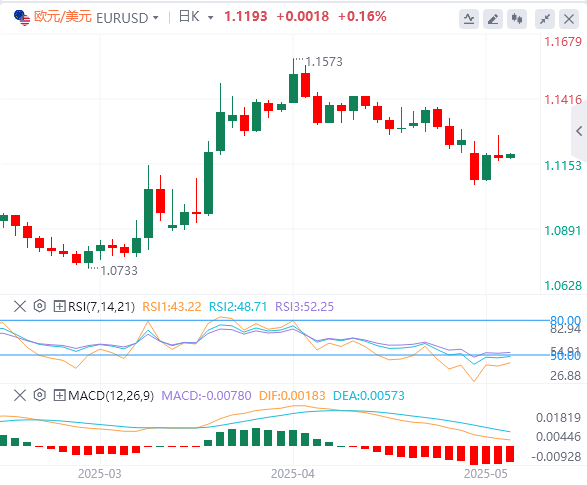Image resolution: width=587 pixels, height=485 pixels.
Task: Expand the right side panel chevron
Action: click(579, 131)
